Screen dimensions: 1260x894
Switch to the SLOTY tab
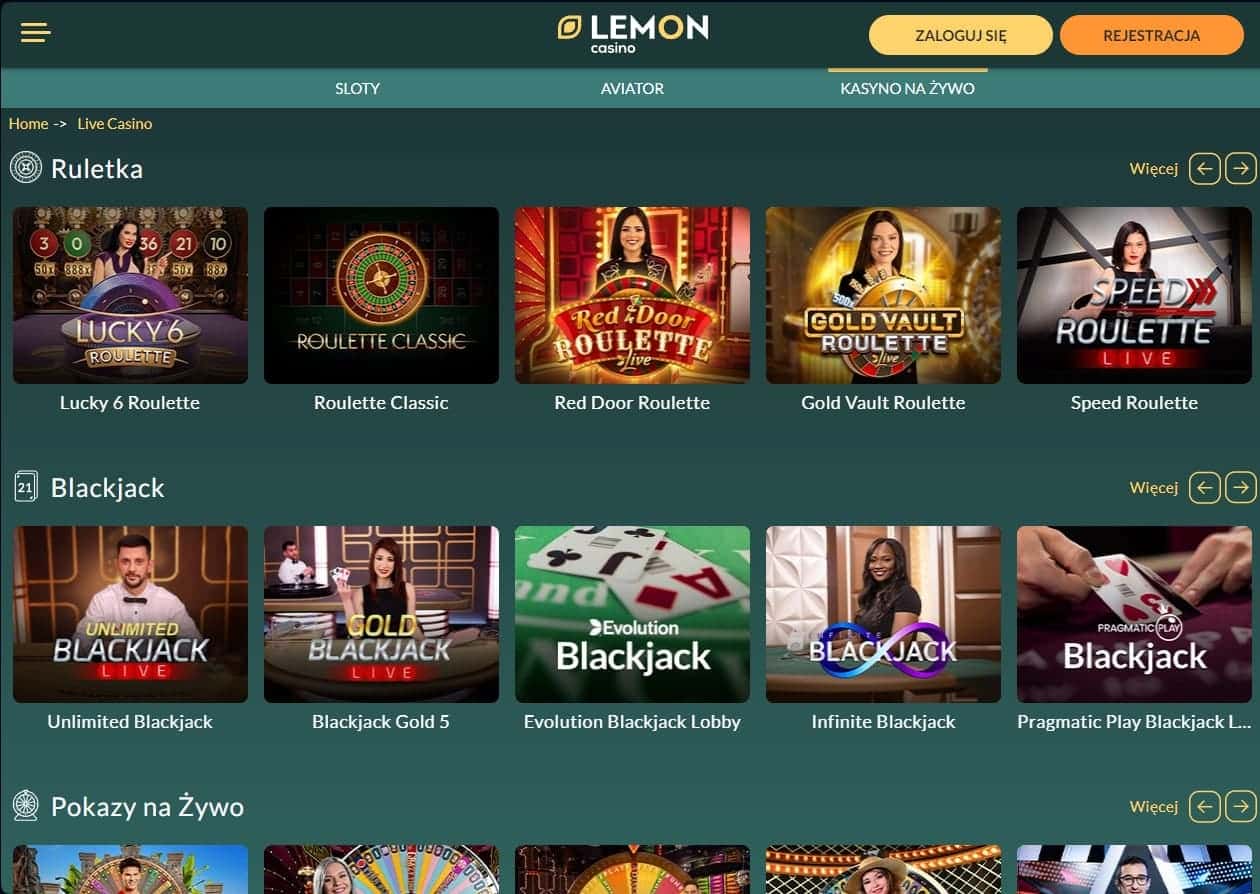coord(357,88)
